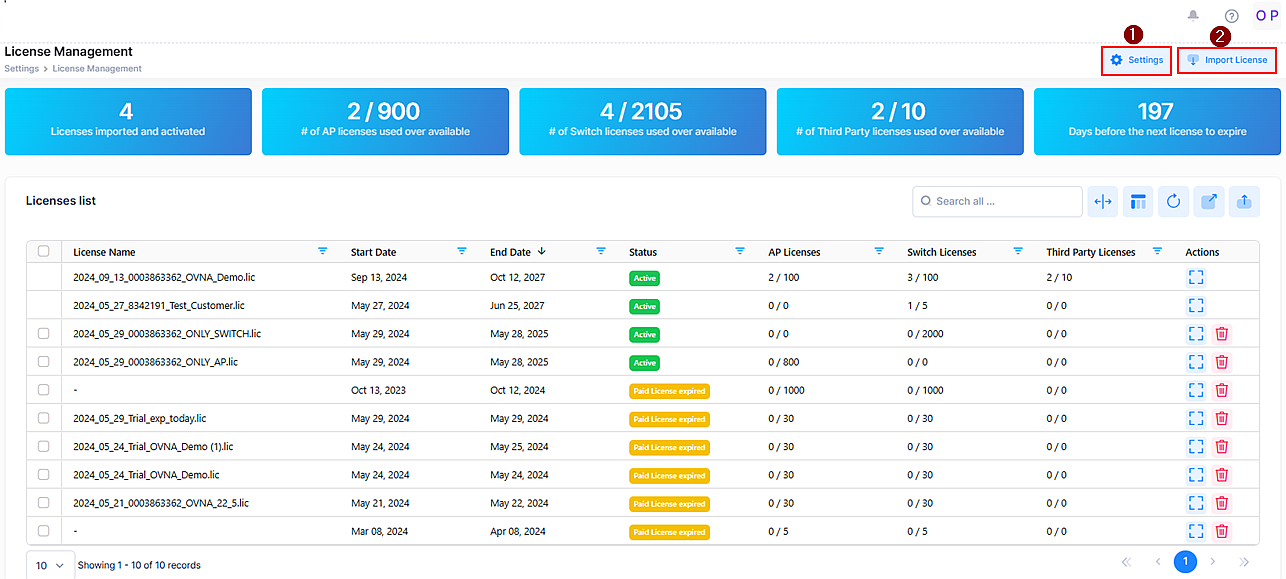Refresh the licenses list
The height and width of the screenshot is (579, 1286).
[x=1173, y=202]
